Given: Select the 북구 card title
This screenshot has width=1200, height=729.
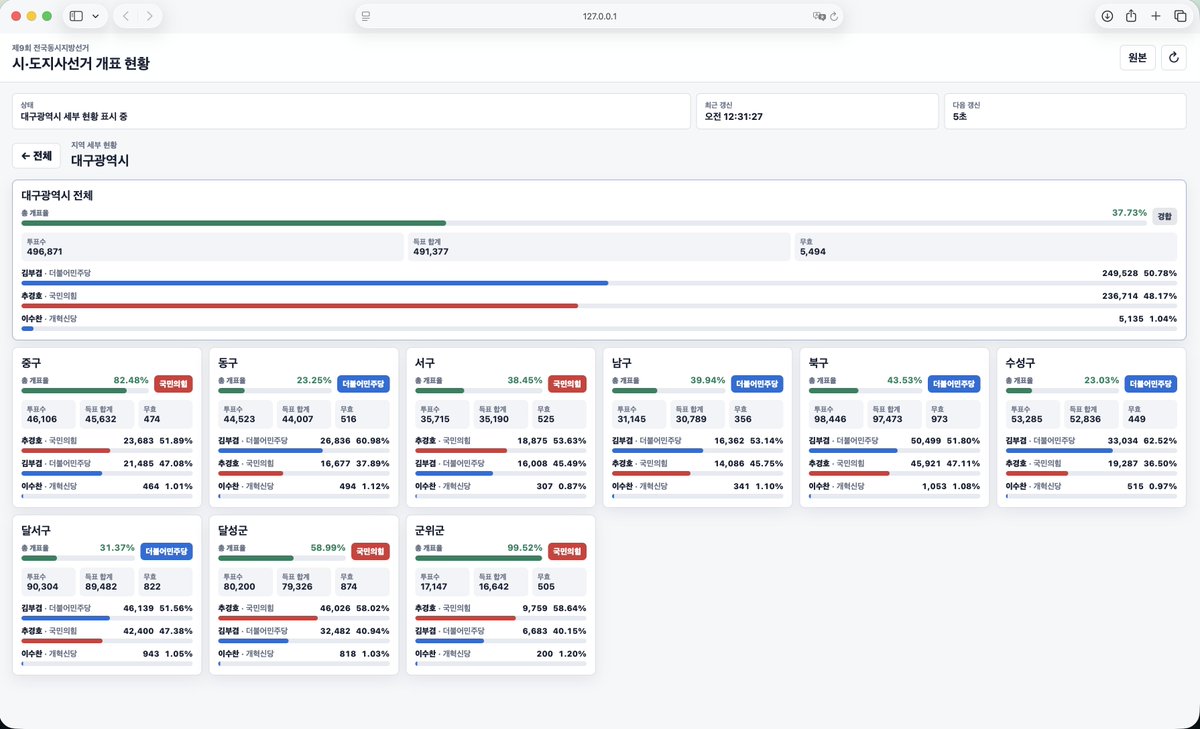Looking at the screenshot, I should tap(819, 362).
